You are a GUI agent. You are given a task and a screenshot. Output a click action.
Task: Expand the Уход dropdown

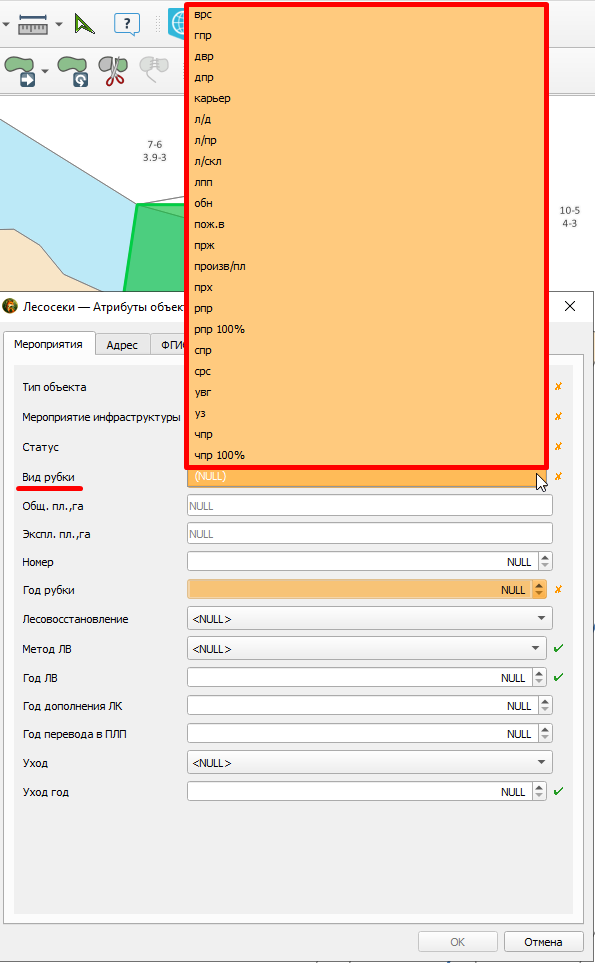coord(370,763)
